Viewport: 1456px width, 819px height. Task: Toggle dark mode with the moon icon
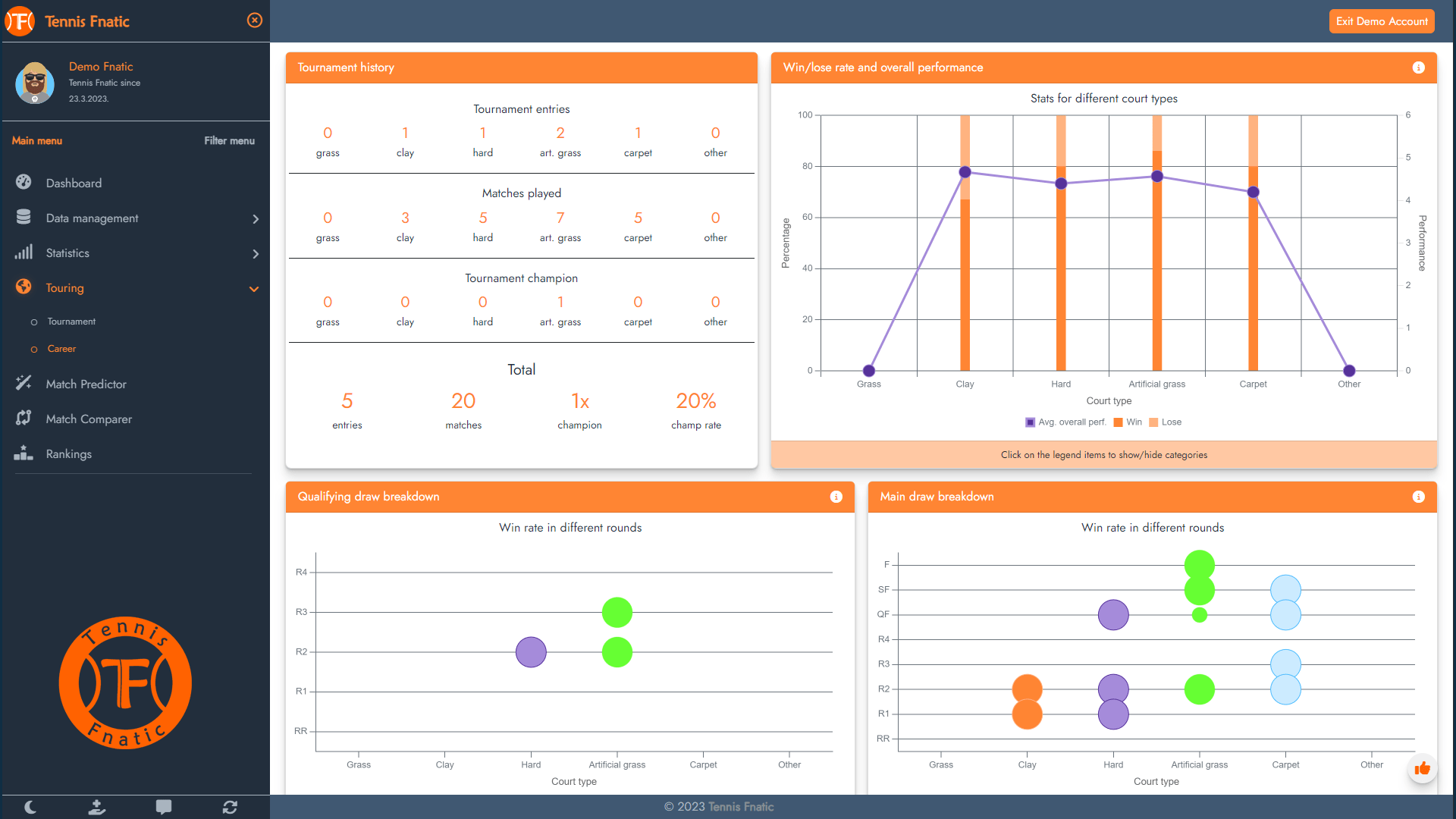[30, 808]
